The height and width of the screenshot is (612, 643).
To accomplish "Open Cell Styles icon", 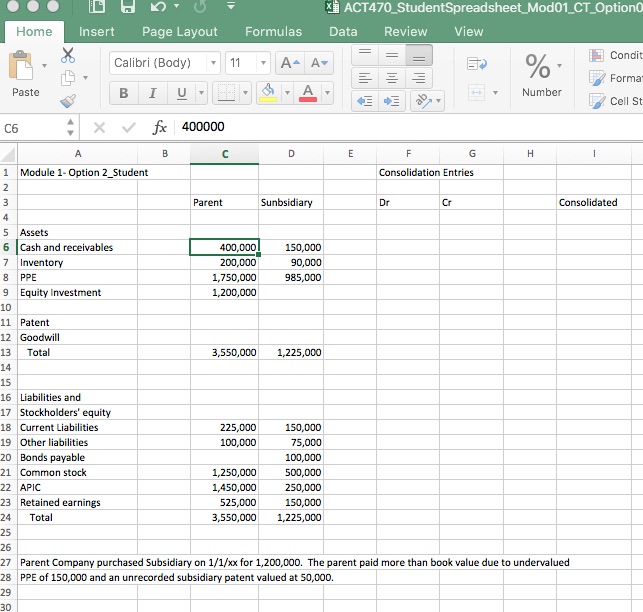I will 596,101.
